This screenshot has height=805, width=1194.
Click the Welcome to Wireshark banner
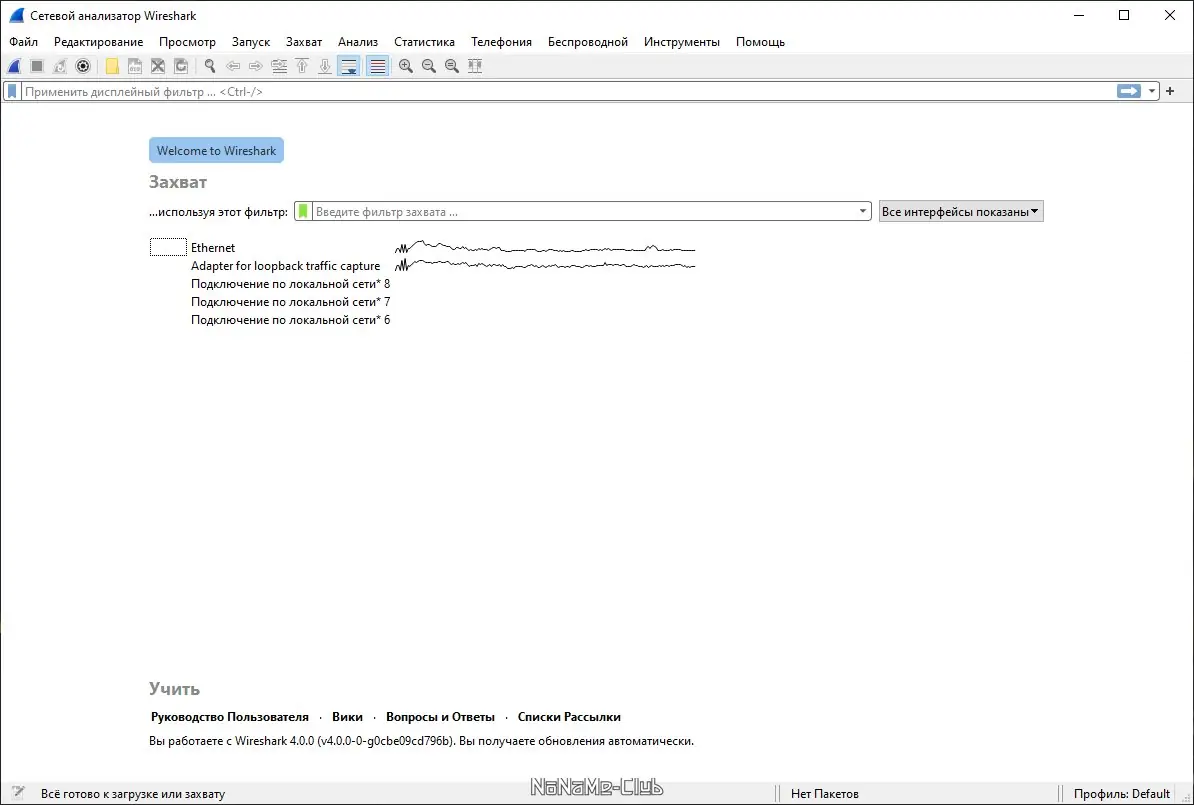(216, 150)
